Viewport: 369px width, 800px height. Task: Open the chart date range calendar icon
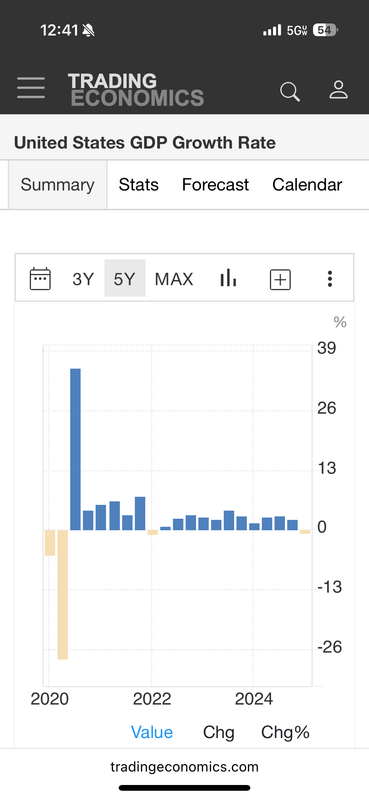[x=40, y=279]
